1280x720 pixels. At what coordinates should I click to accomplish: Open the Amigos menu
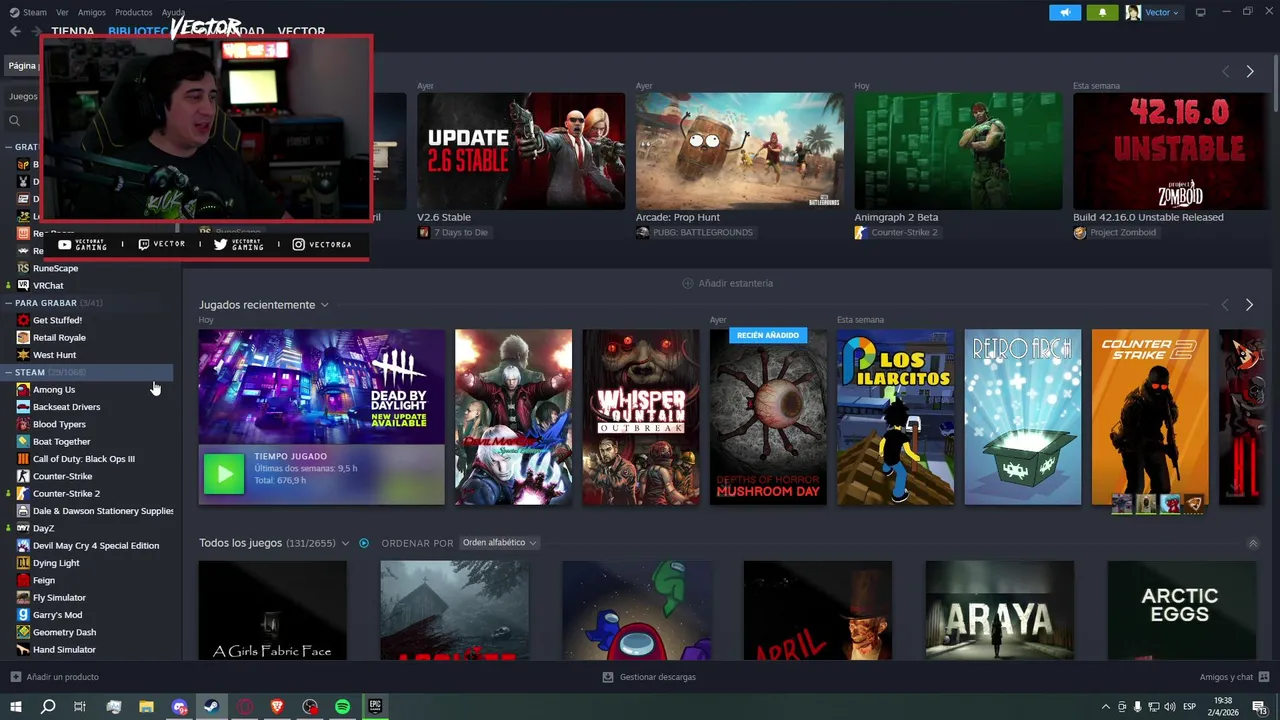click(92, 12)
